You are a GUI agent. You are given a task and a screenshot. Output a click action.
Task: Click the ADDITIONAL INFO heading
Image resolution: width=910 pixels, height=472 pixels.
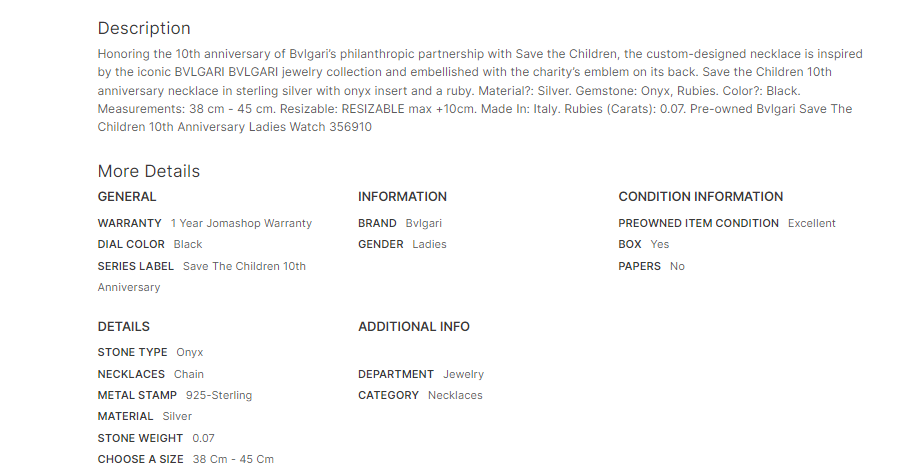413,327
